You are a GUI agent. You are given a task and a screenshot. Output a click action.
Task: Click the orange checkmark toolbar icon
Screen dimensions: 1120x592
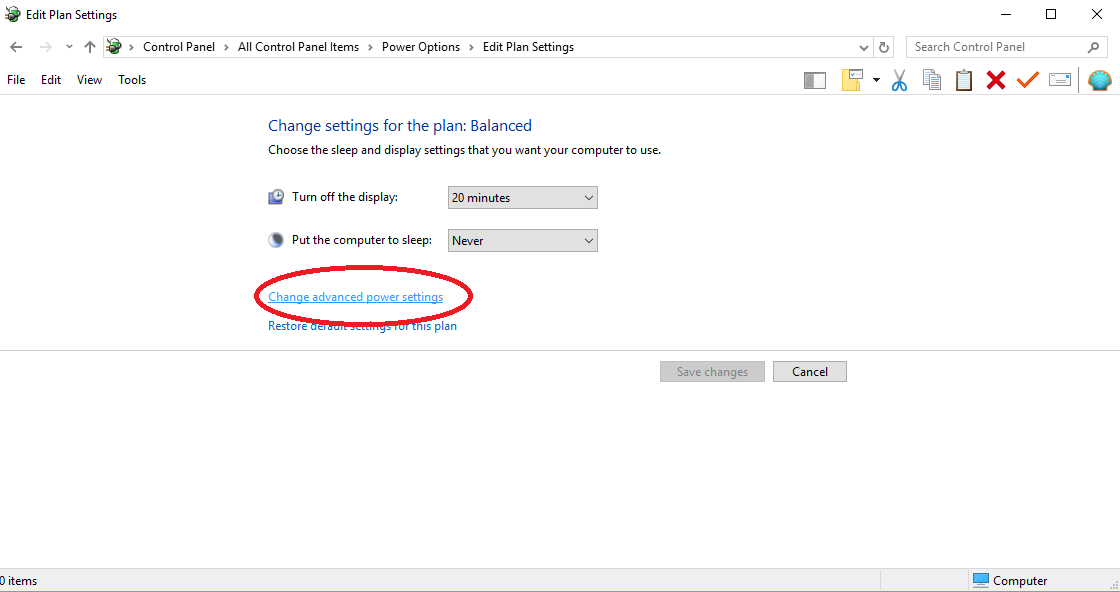point(1028,80)
